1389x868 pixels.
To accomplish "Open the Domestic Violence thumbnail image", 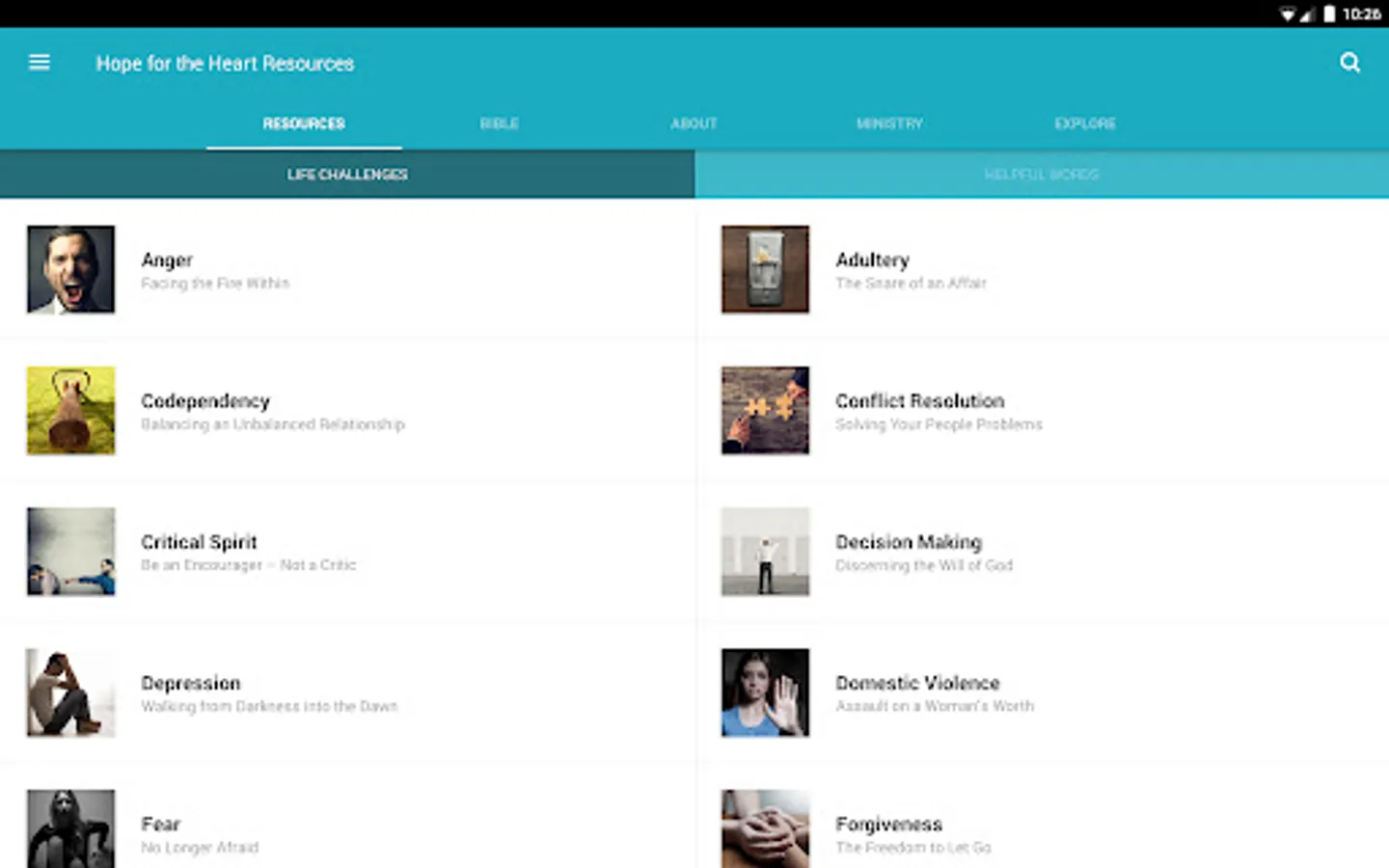I will pos(765,692).
